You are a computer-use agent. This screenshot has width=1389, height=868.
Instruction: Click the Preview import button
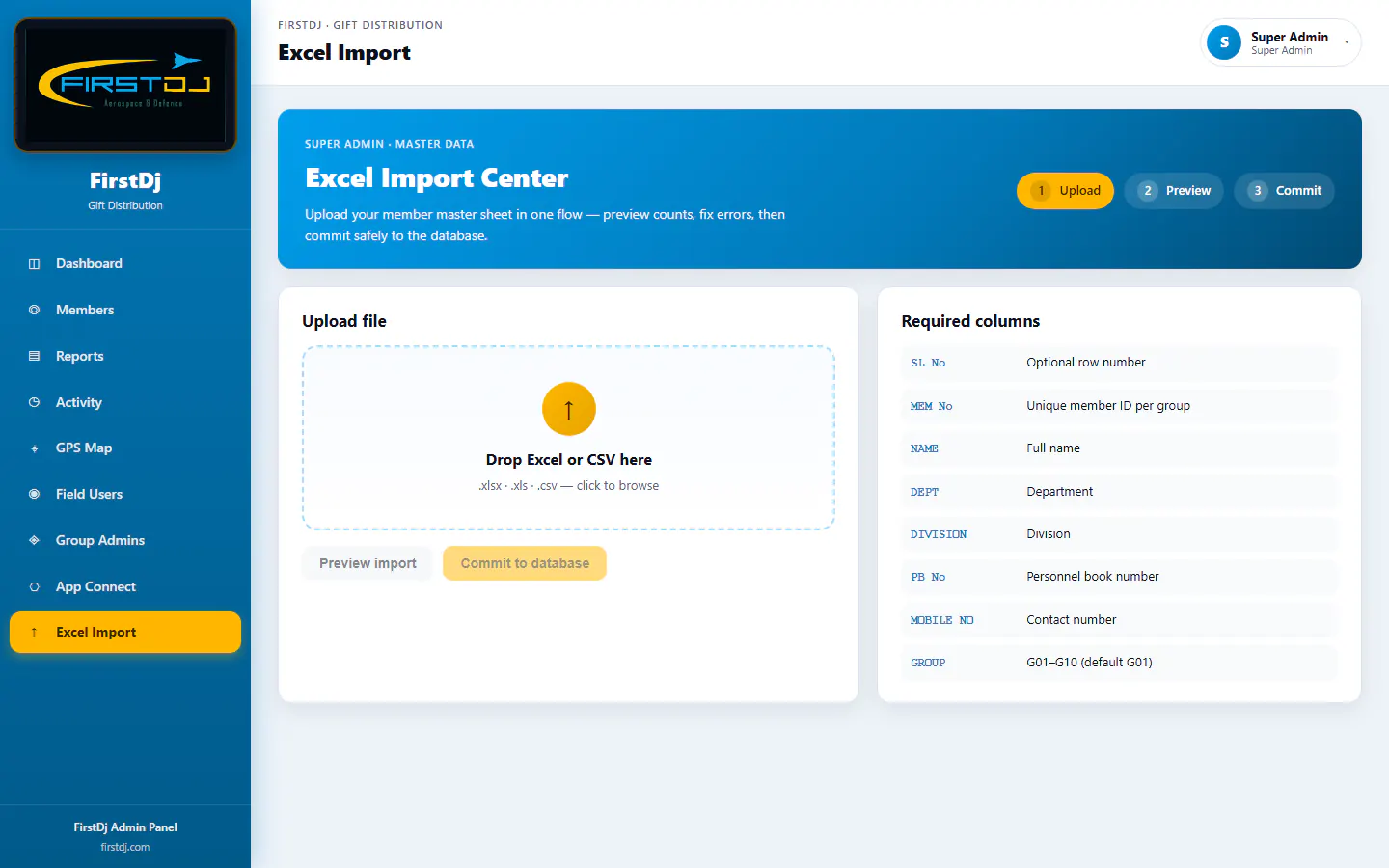[368, 563]
